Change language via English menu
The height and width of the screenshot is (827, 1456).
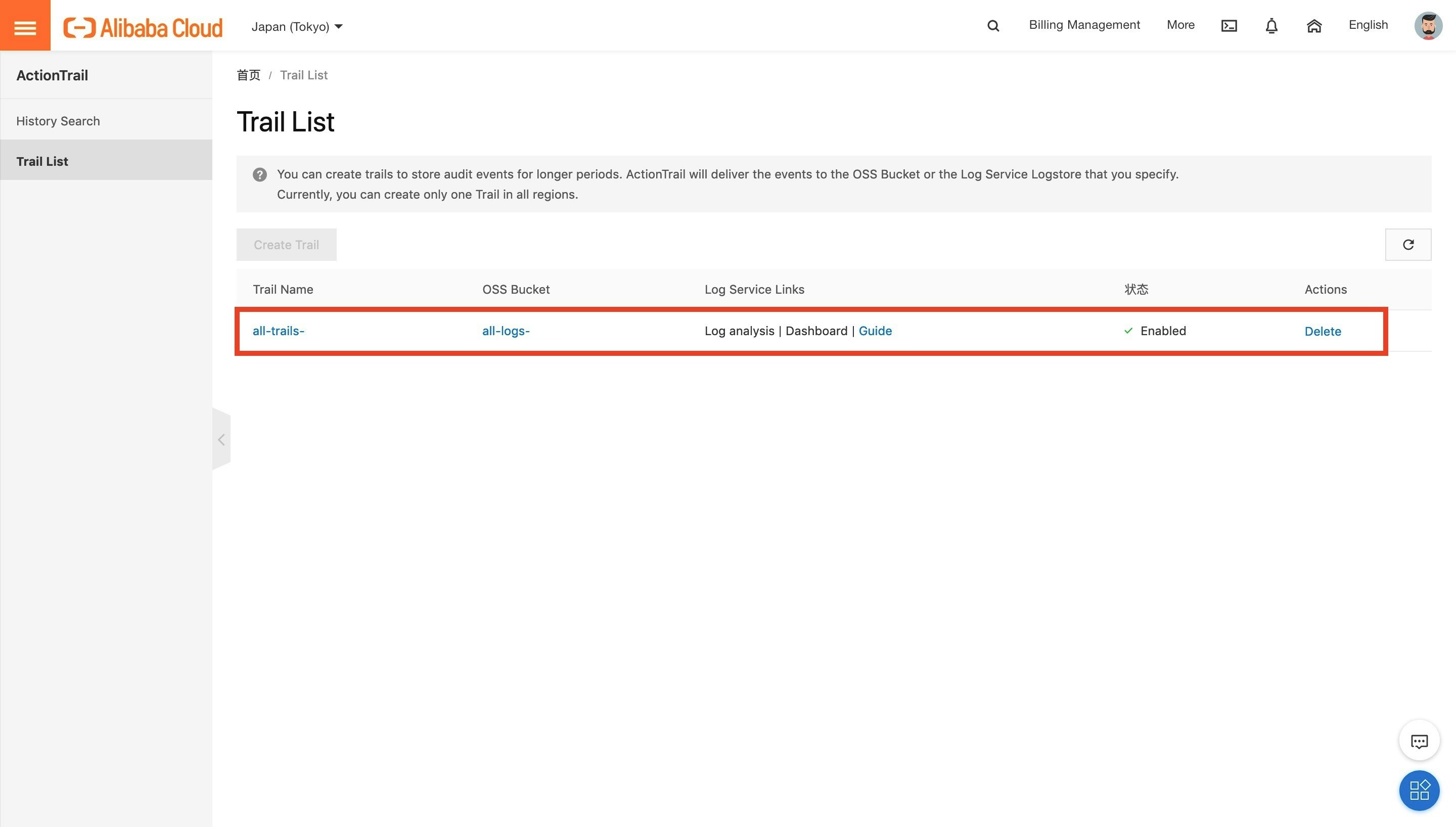(x=1368, y=25)
